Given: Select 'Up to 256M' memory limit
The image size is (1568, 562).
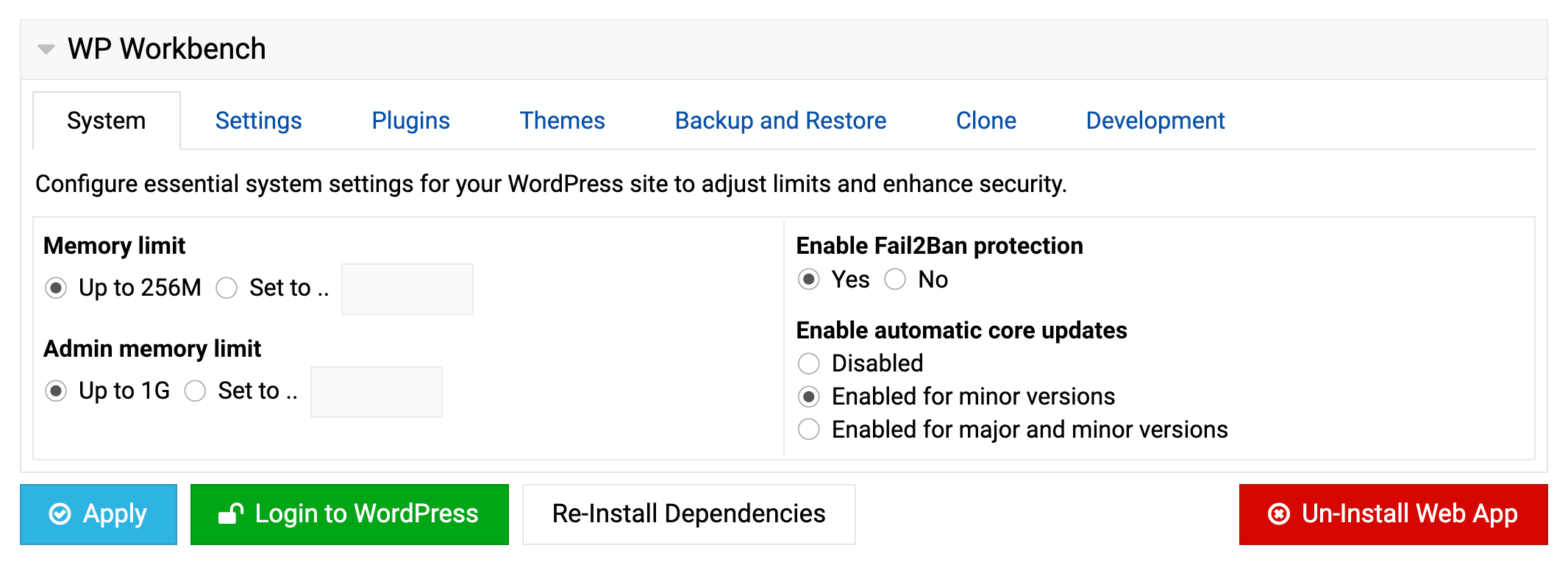Looking at the screenshot, I should click(x=56, y=288).
